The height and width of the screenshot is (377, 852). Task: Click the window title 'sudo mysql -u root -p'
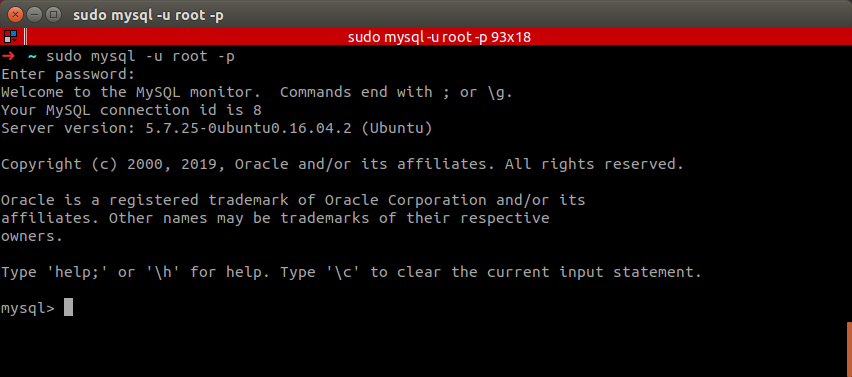[x=148, y=15]
